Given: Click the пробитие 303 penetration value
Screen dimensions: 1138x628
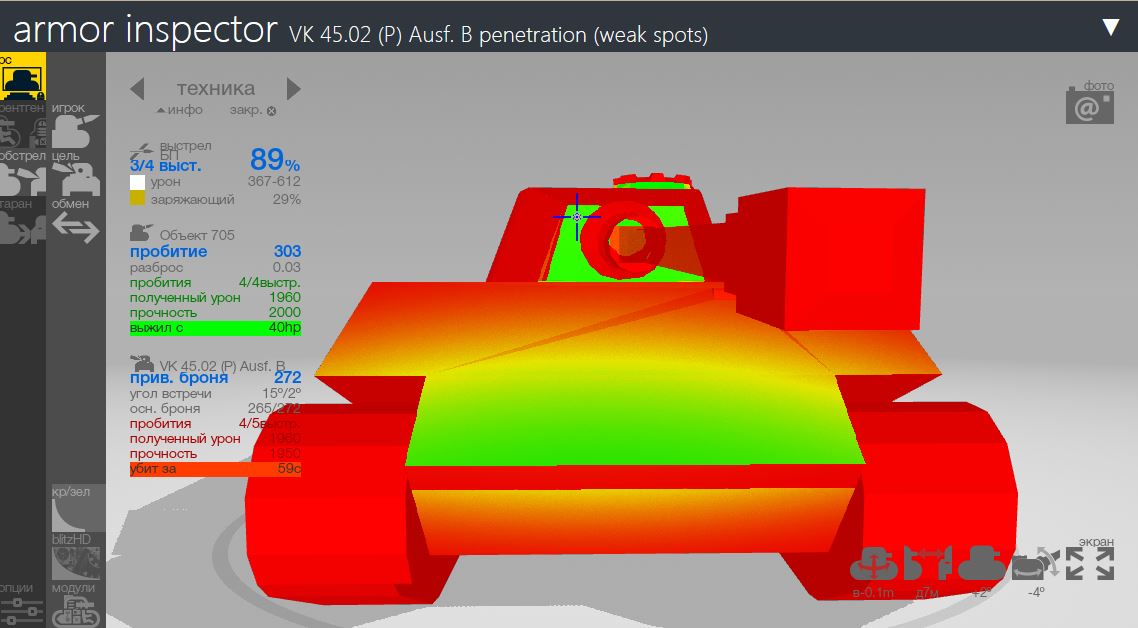Looking at the screenshot, I should click(x=216, y=251).
